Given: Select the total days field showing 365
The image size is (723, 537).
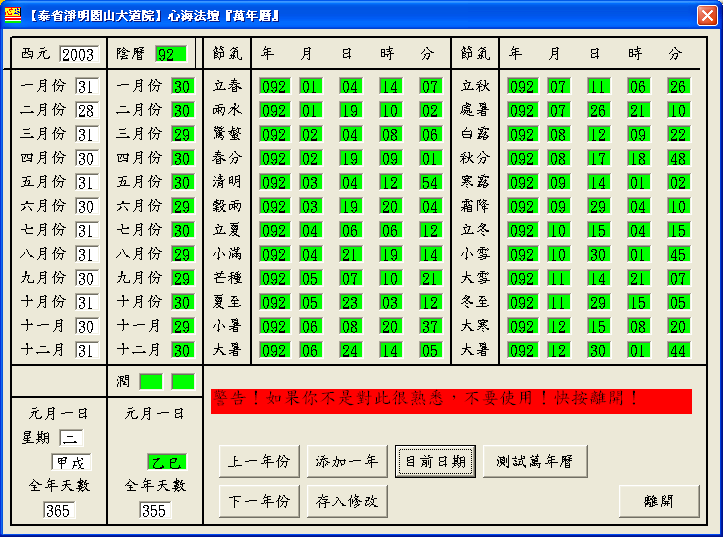Looking at the screenshot, I should pos(59,510).
